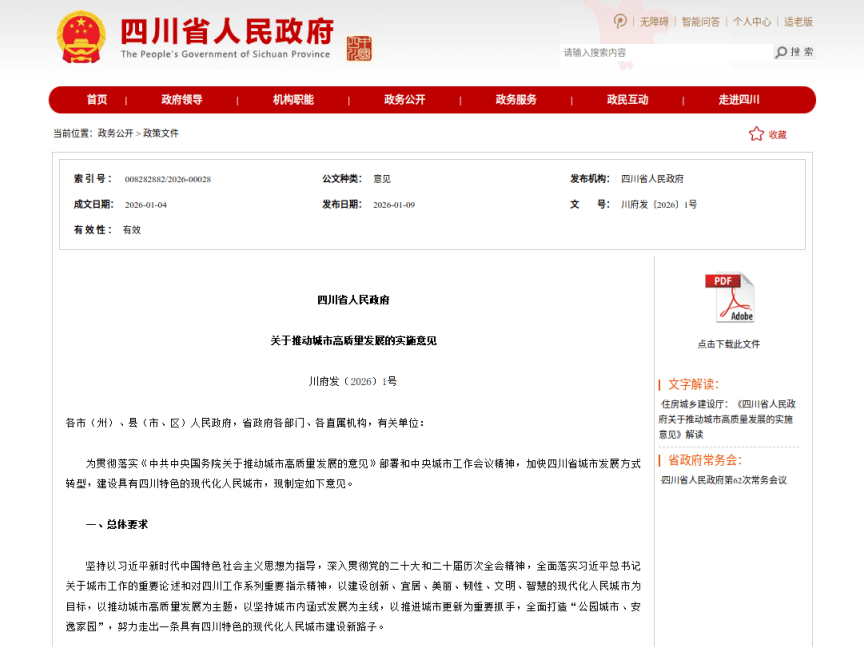The height and width of the screenshot is (647, 864).
Task: Select 首页 in the red navigation bar
Action: click(x=96, y=100)
